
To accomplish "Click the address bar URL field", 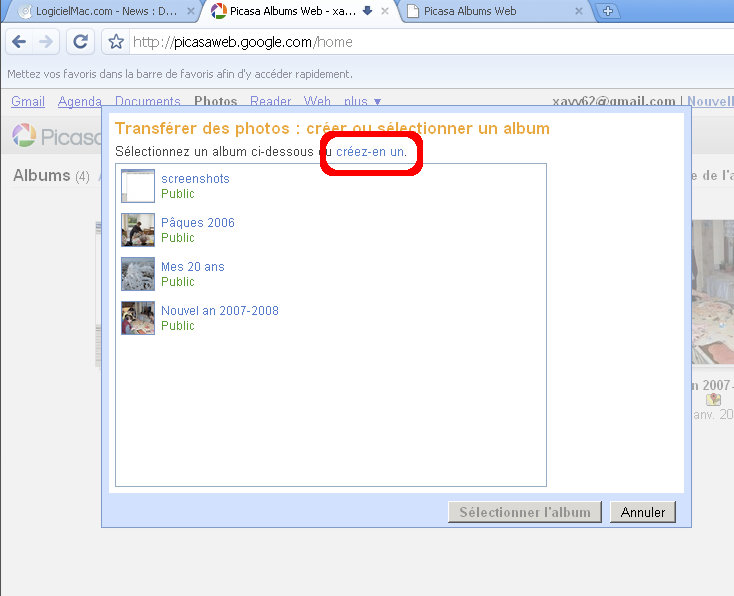I will pyautogui.click(x=431, y=42).
